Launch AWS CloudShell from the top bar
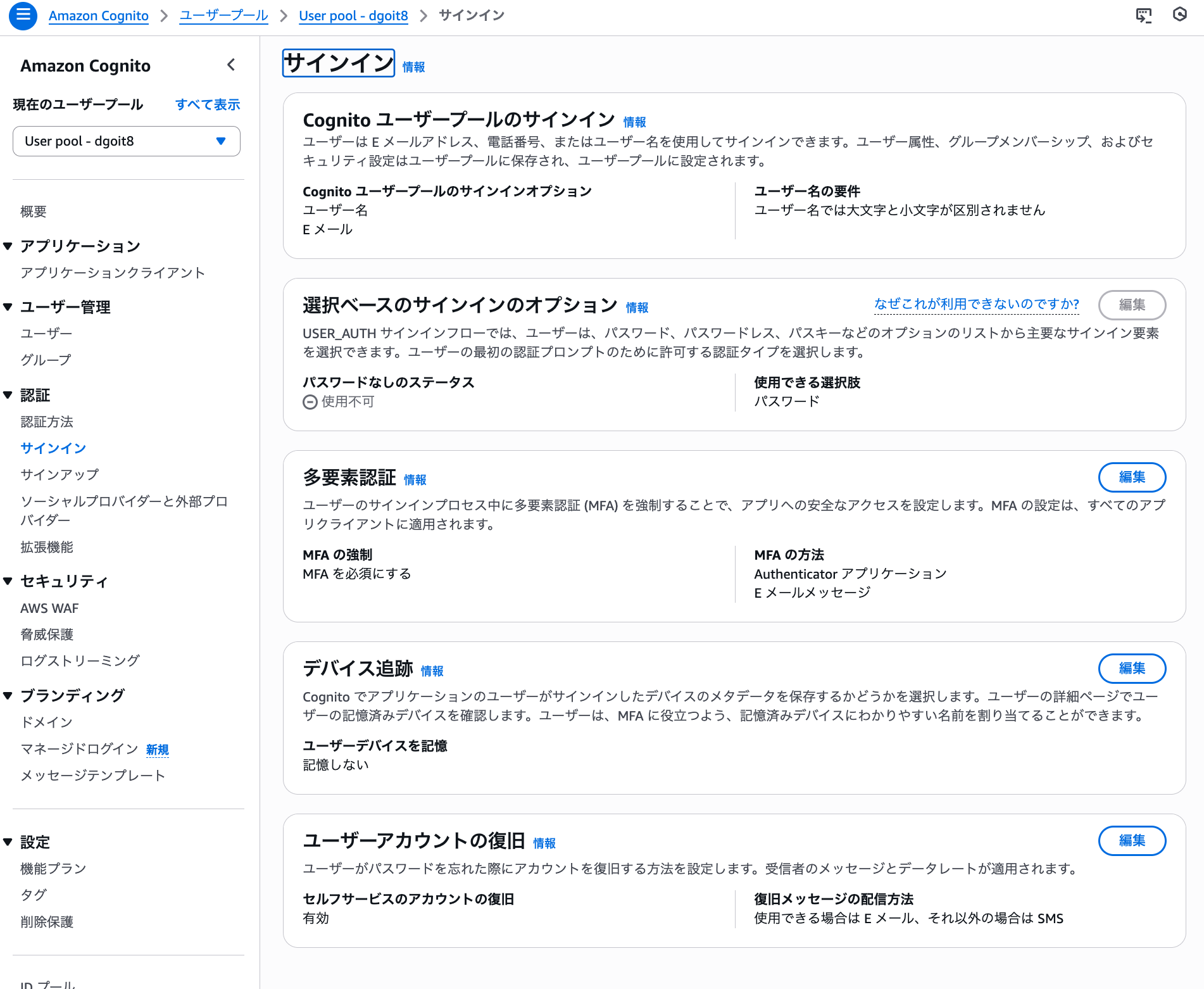1204x989 pixels. 1145,15
